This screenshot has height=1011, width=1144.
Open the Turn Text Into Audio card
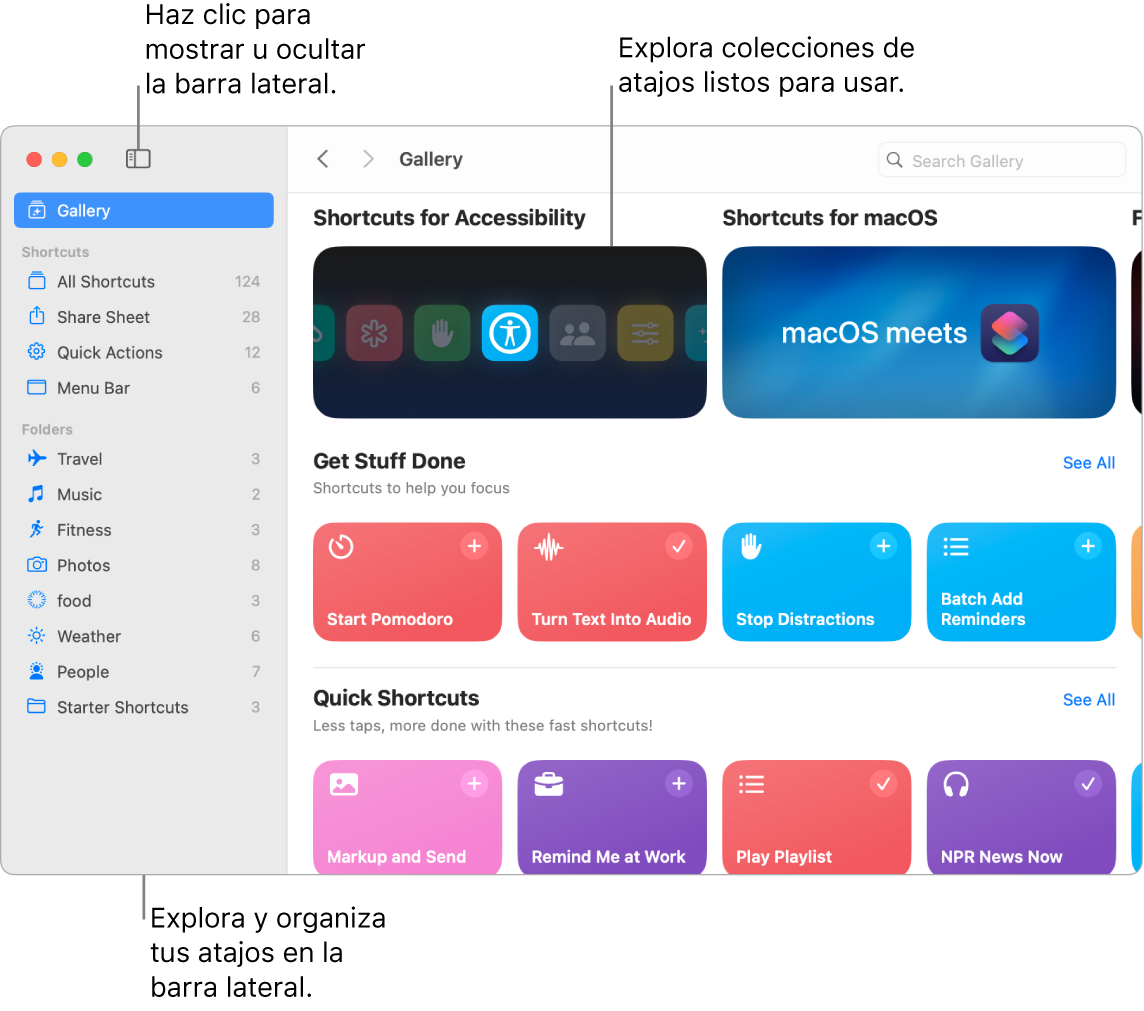[x=612, y=582]
